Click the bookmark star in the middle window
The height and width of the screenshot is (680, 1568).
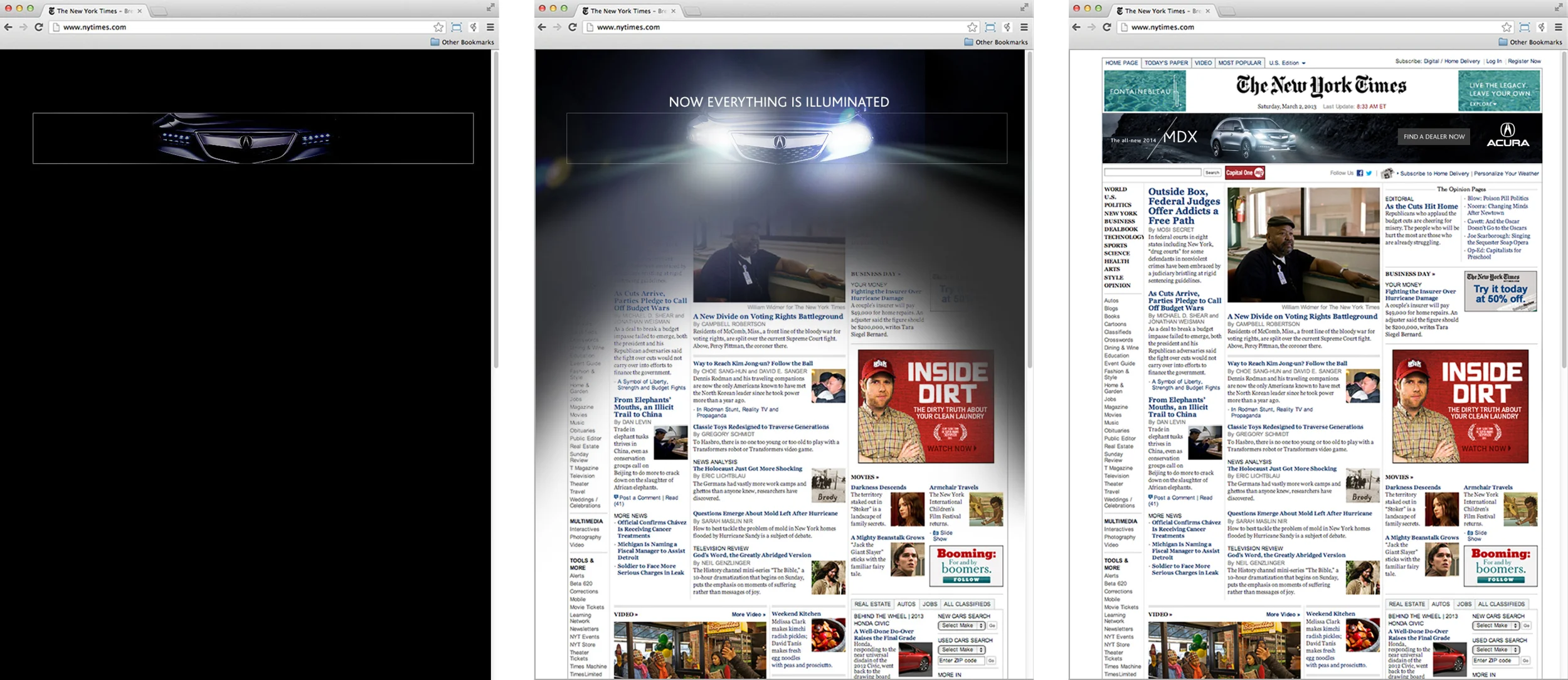[x=972, y=27]
